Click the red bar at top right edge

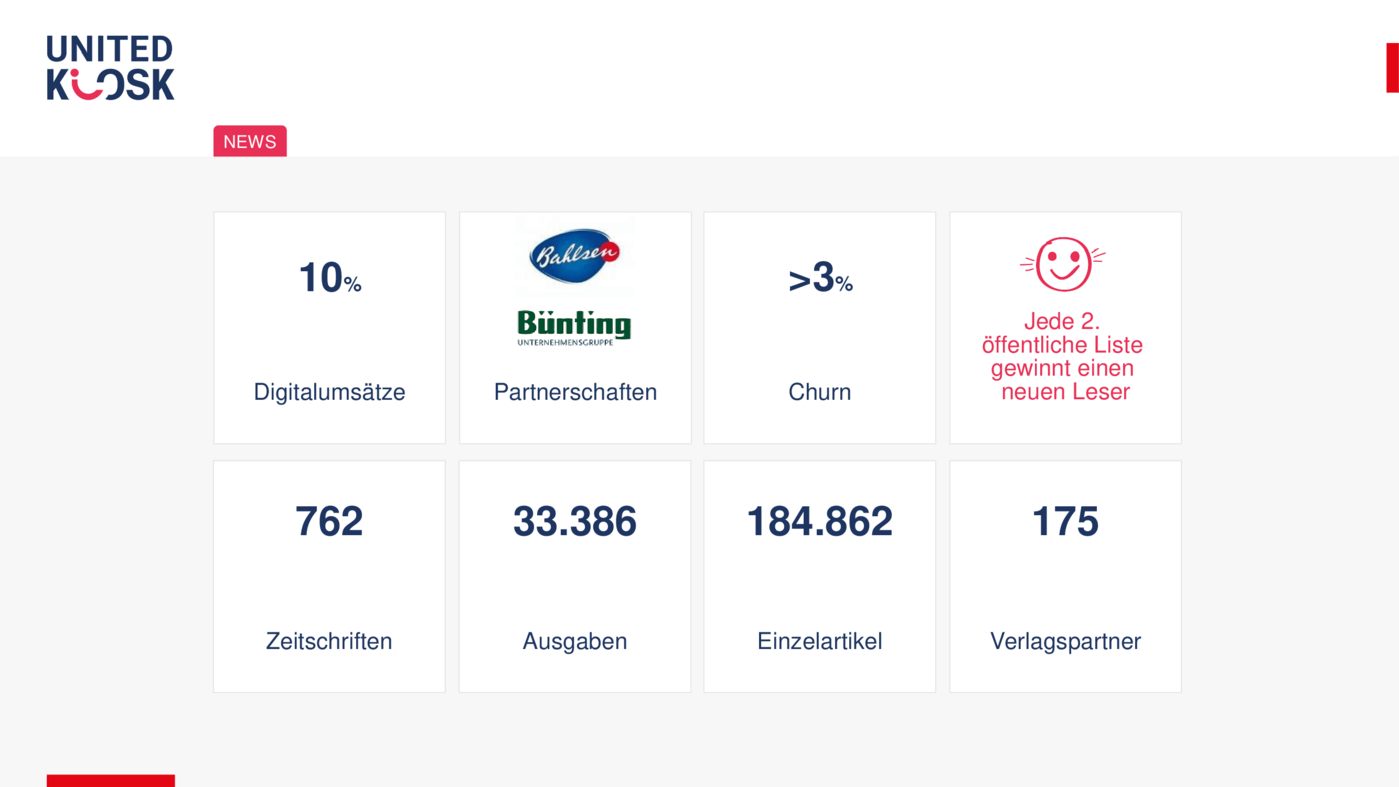tap(1392, 68)
